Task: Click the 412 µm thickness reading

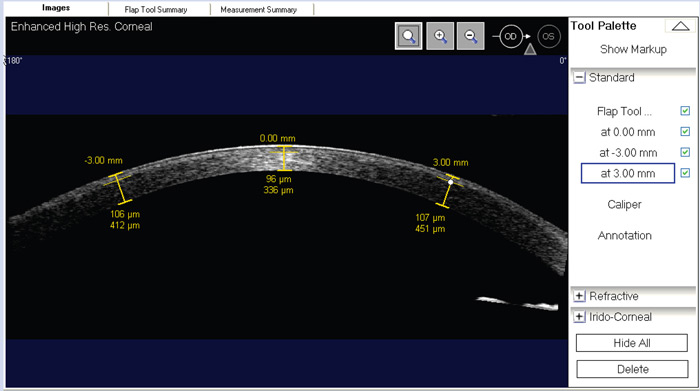Action: tap(125, 225)
